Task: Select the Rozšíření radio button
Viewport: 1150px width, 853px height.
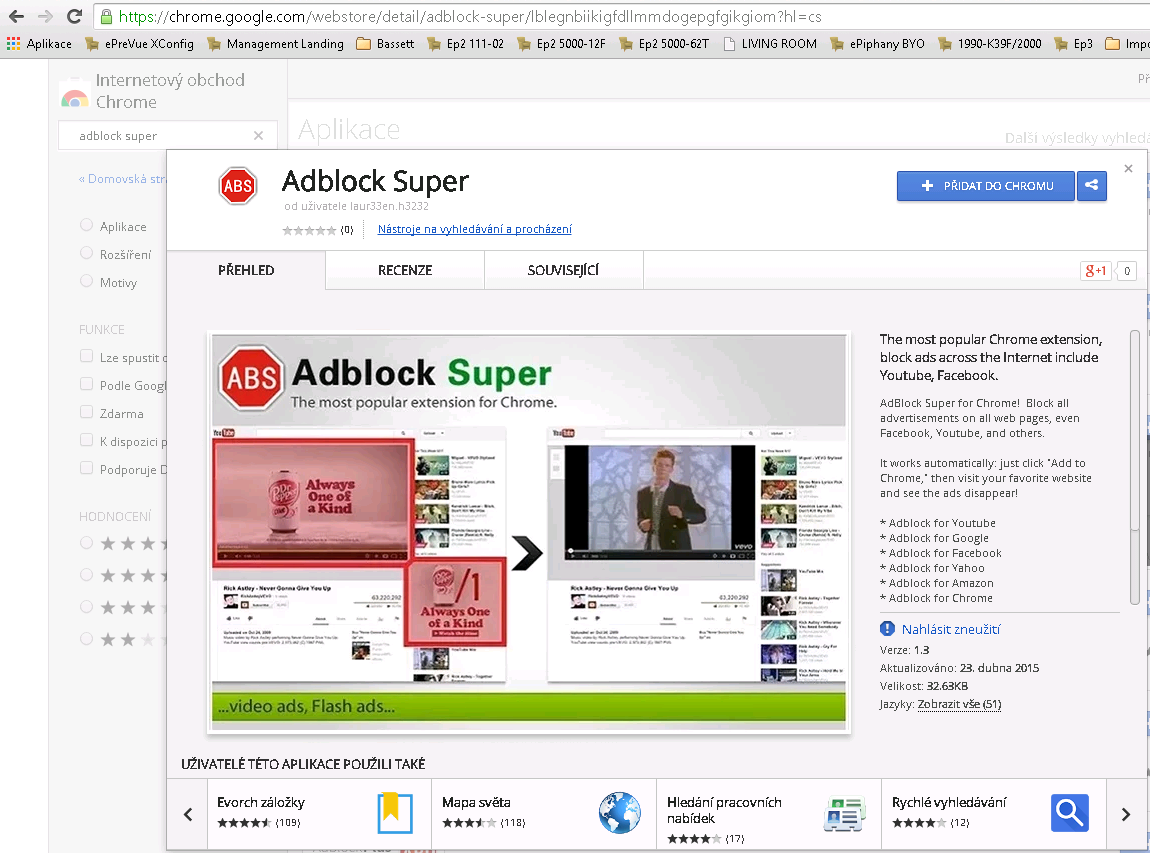Action: point(87,253)
